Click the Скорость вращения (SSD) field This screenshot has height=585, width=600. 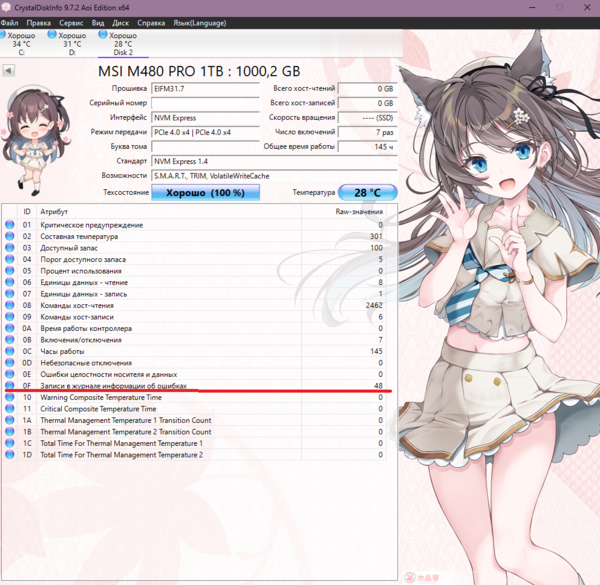pos(368,118)
